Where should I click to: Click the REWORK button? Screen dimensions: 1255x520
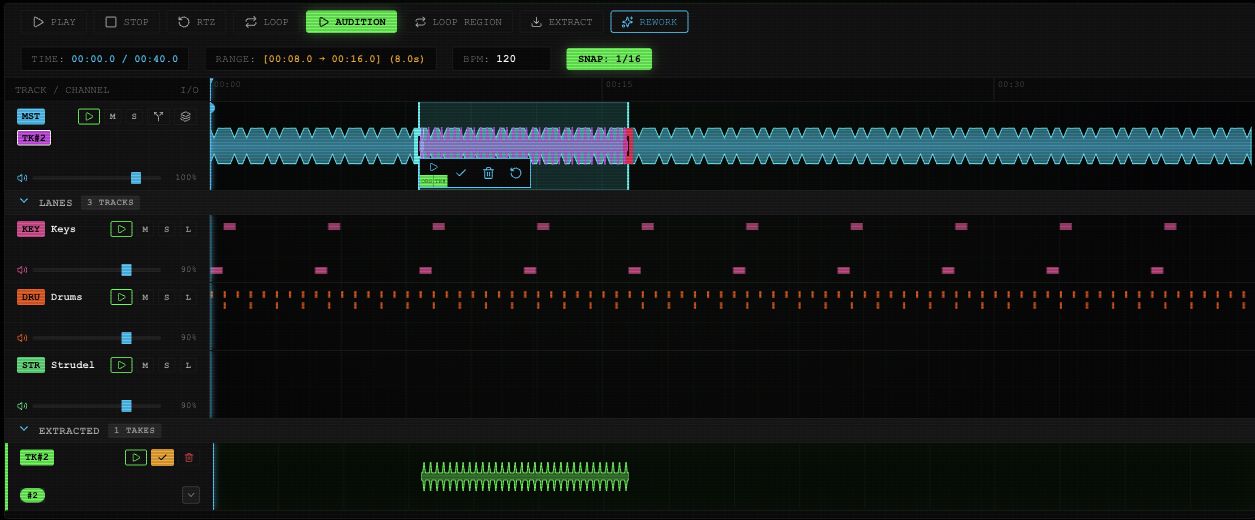(649, 22)
